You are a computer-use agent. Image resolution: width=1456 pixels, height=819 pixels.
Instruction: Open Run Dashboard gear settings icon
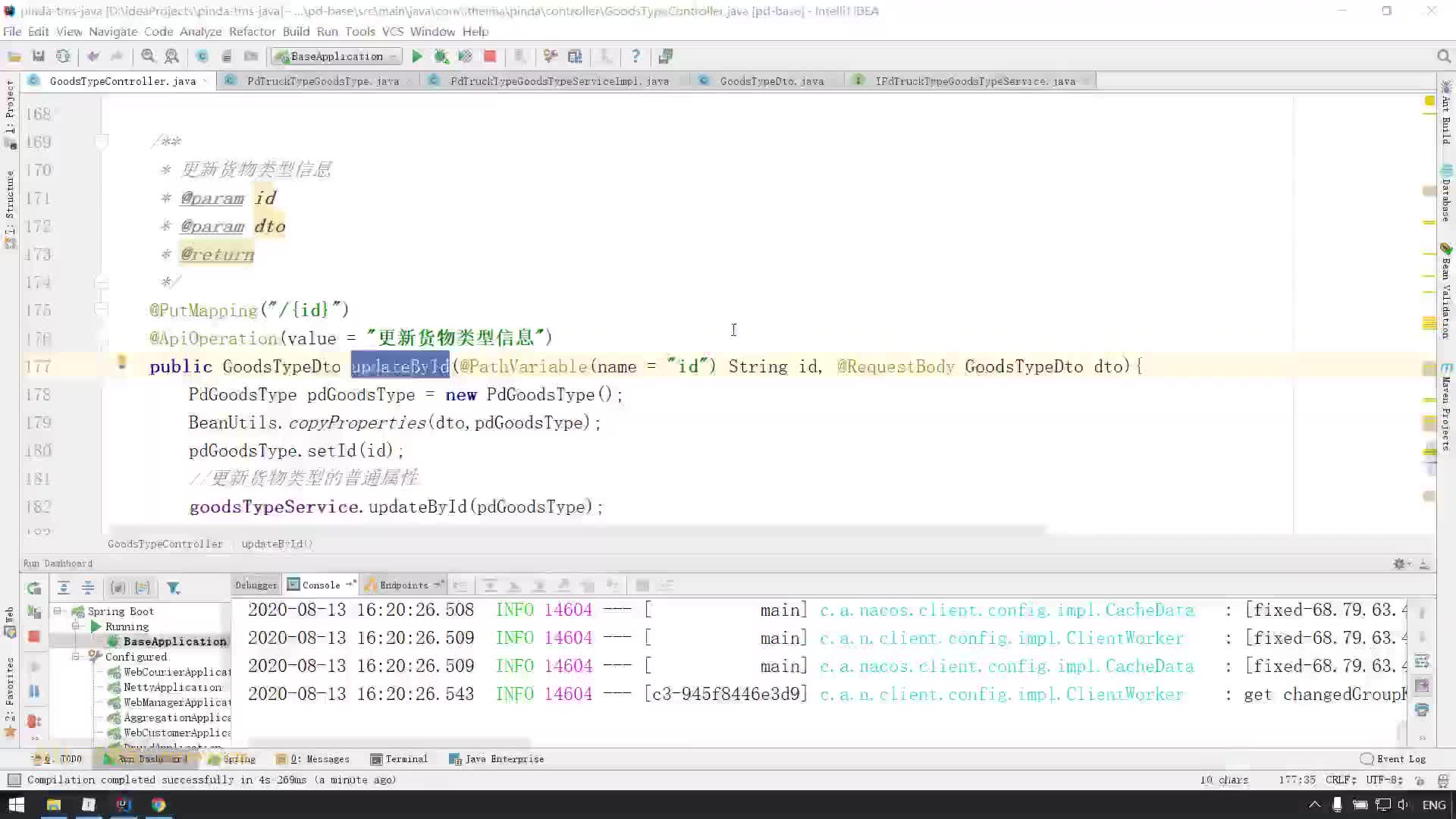(x=1400, y=563)
